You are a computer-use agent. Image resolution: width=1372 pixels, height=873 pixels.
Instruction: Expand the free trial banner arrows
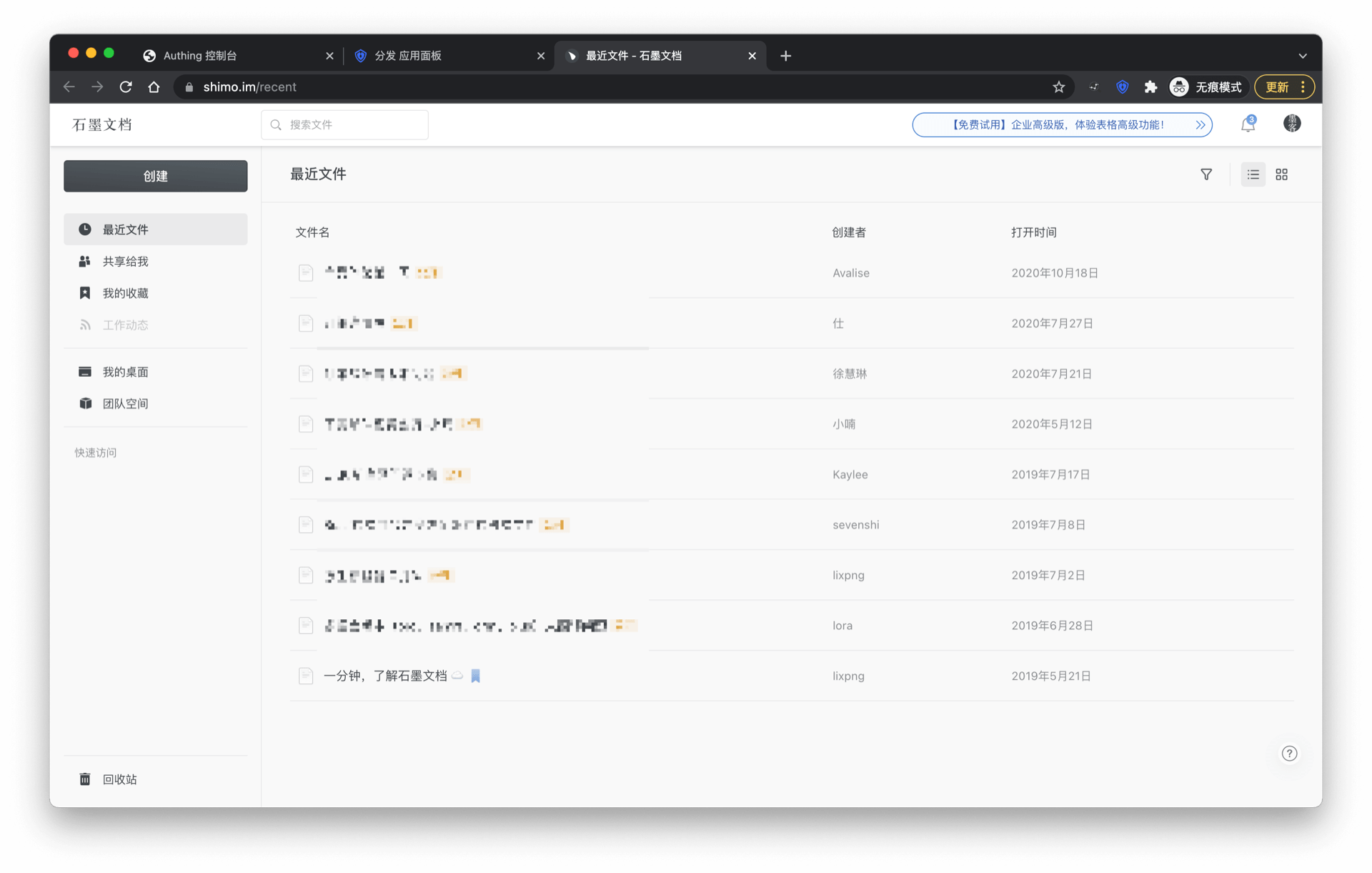[x=1200, y=125]
